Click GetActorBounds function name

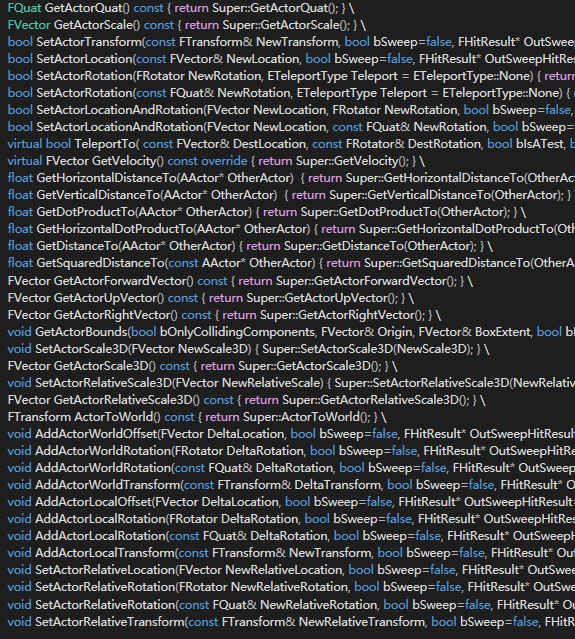point(82,332)
